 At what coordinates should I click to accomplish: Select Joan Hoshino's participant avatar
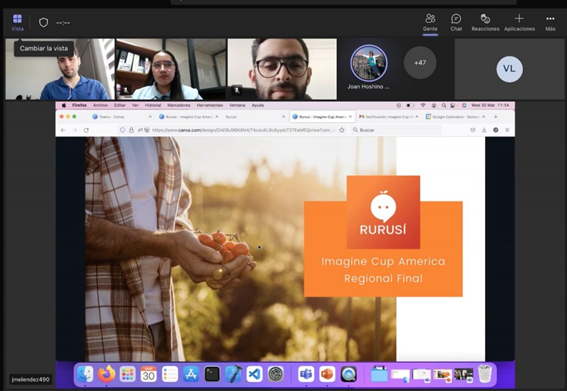coord(368,63)
